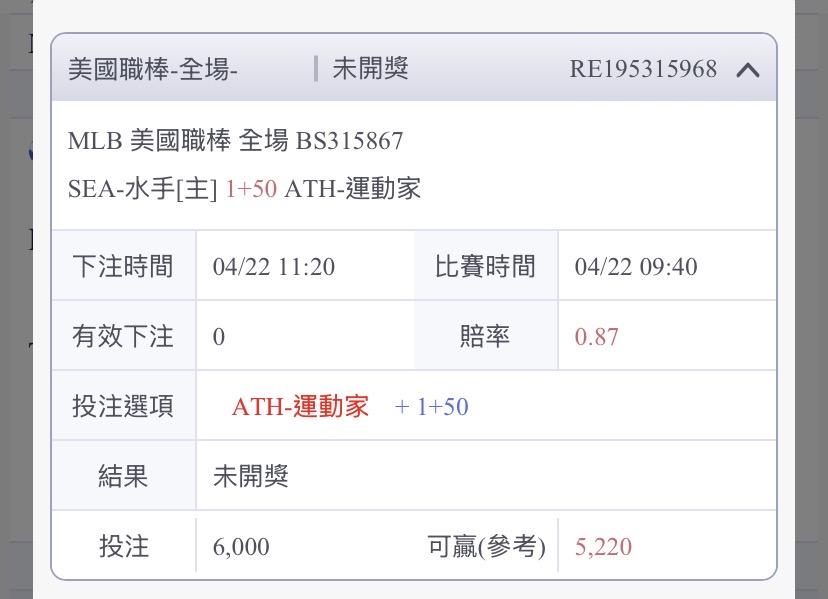Click the 比賽時間 label cell
This screenshot has height=599, width=828.
[485, 267]
